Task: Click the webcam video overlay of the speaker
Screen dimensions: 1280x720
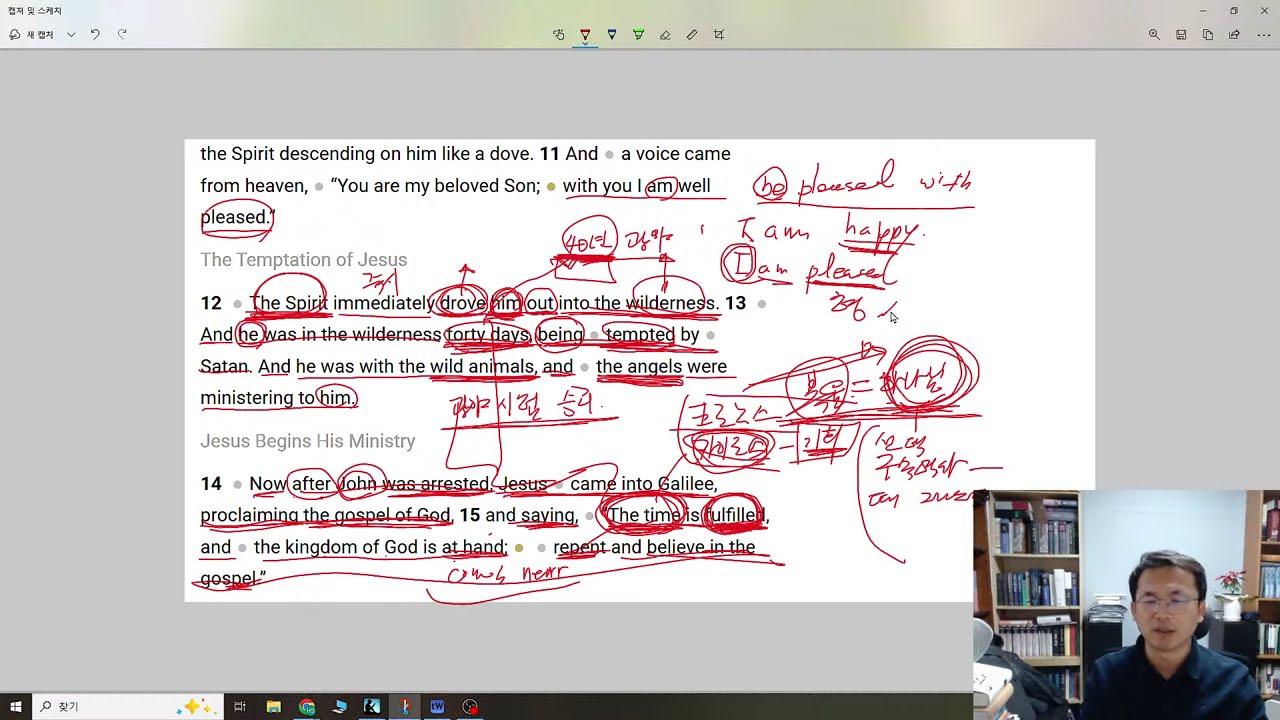Action: point(1126,604)
